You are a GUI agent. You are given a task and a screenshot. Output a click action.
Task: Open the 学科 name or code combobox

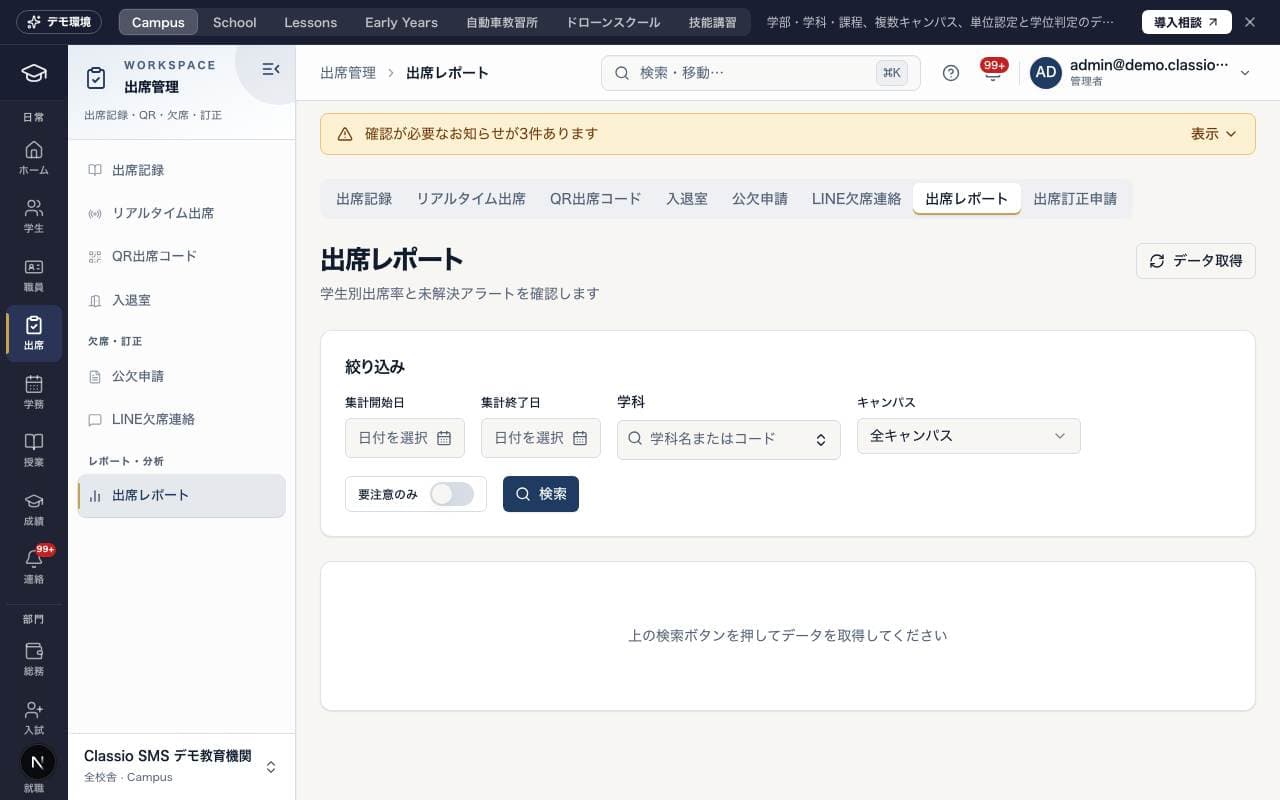click(x=729, y=439)
